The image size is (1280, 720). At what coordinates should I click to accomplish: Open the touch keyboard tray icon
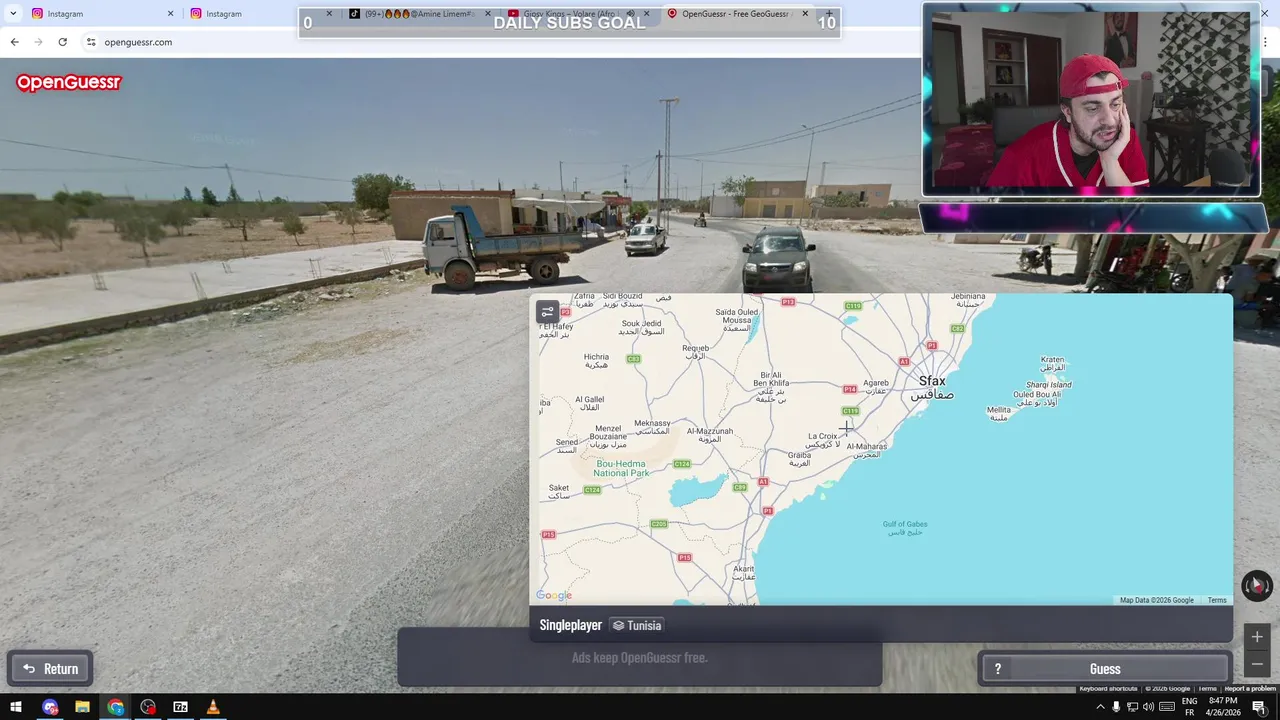(x=1166, y=707)
